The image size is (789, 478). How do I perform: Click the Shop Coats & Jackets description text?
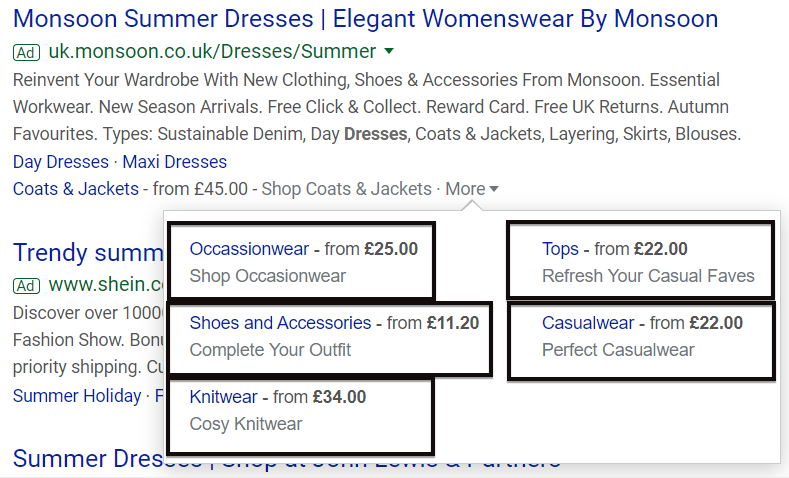click(346, 188)
